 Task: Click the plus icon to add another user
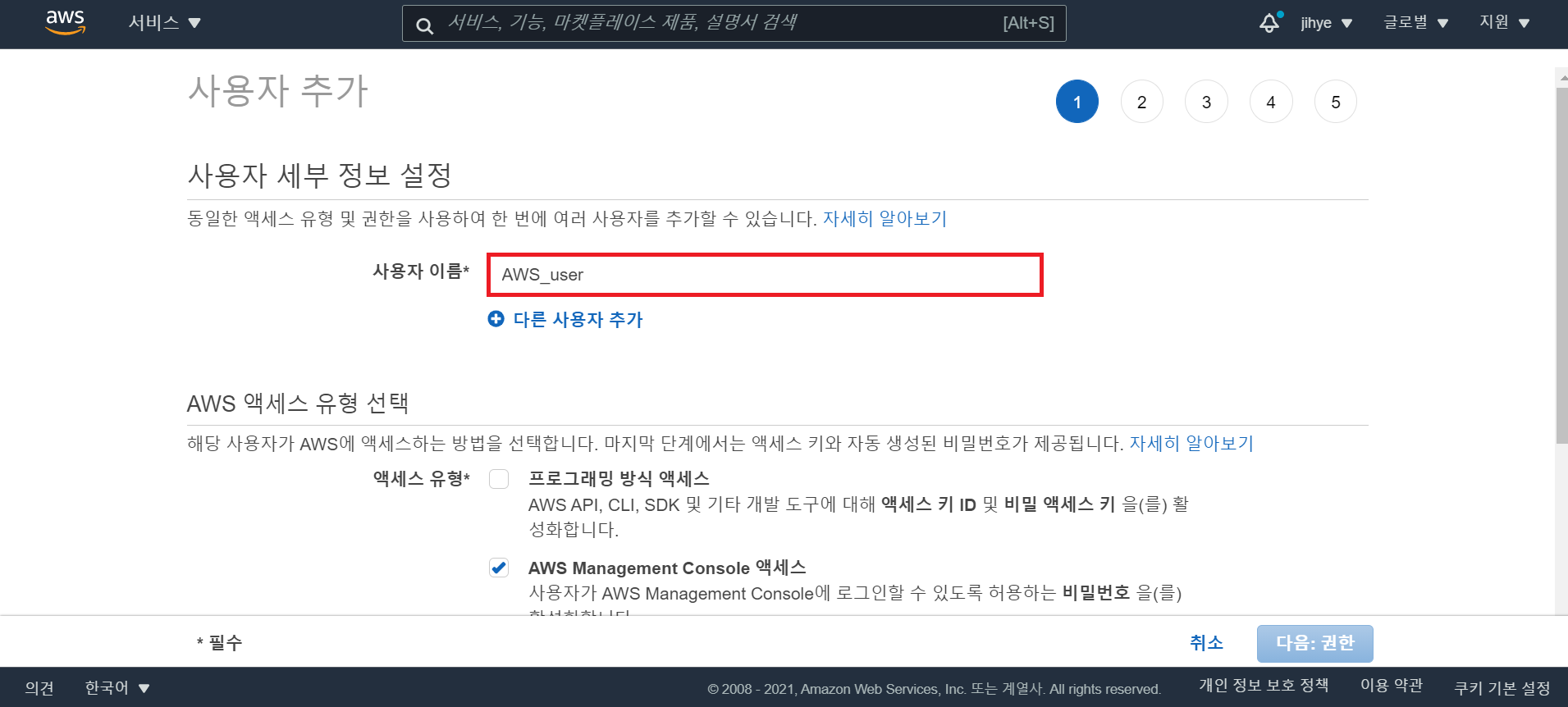(x=496, y=319)
